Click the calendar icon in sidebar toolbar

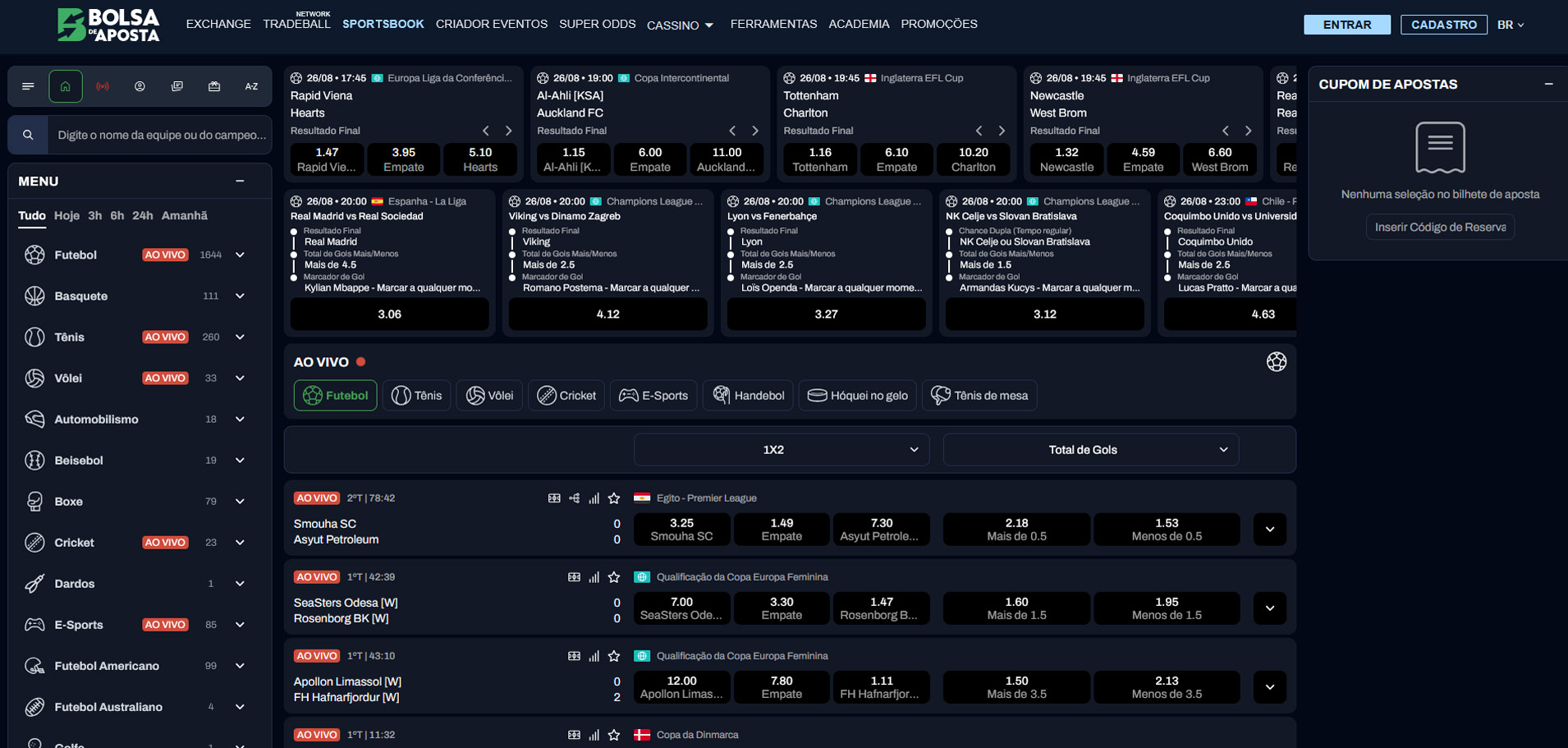214,86
